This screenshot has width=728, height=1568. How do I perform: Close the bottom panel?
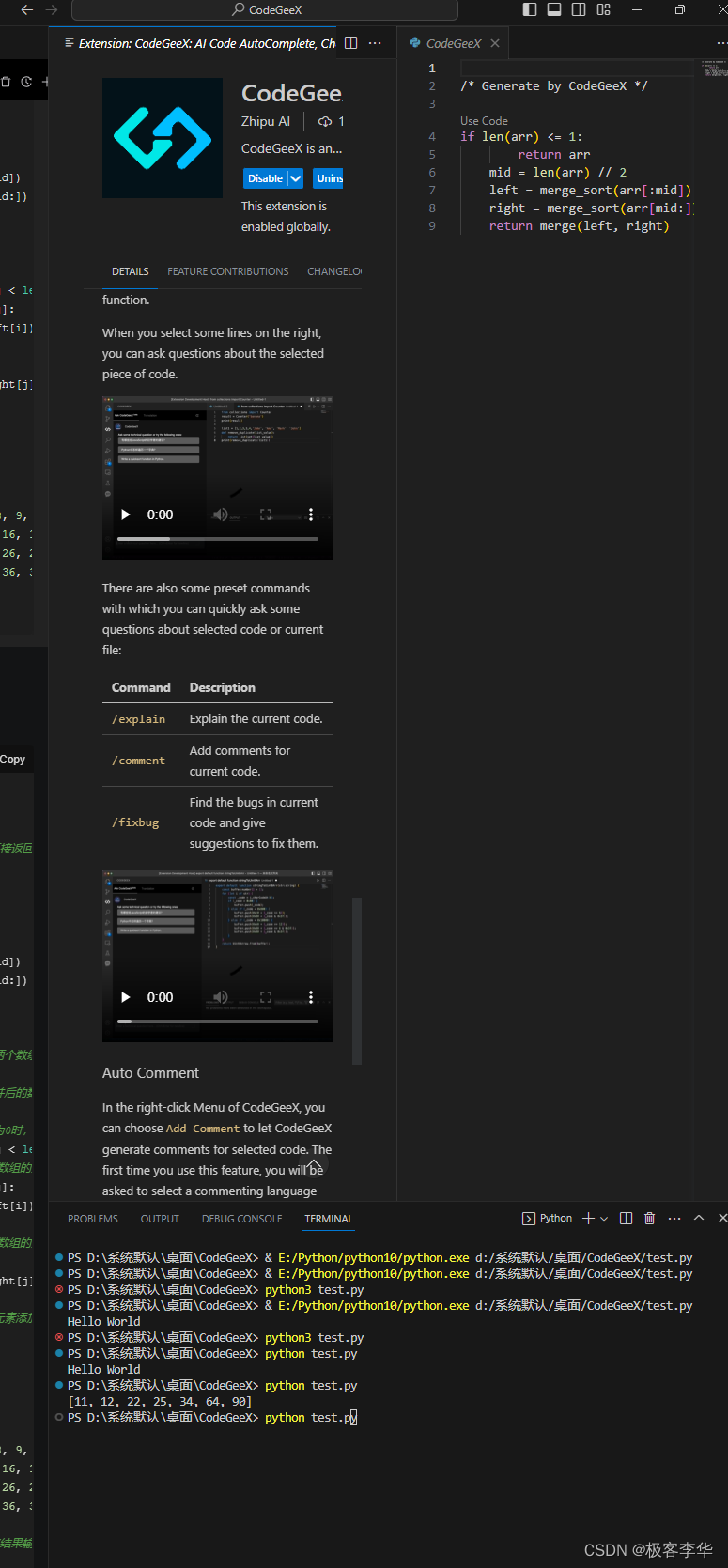point(721,1218)
